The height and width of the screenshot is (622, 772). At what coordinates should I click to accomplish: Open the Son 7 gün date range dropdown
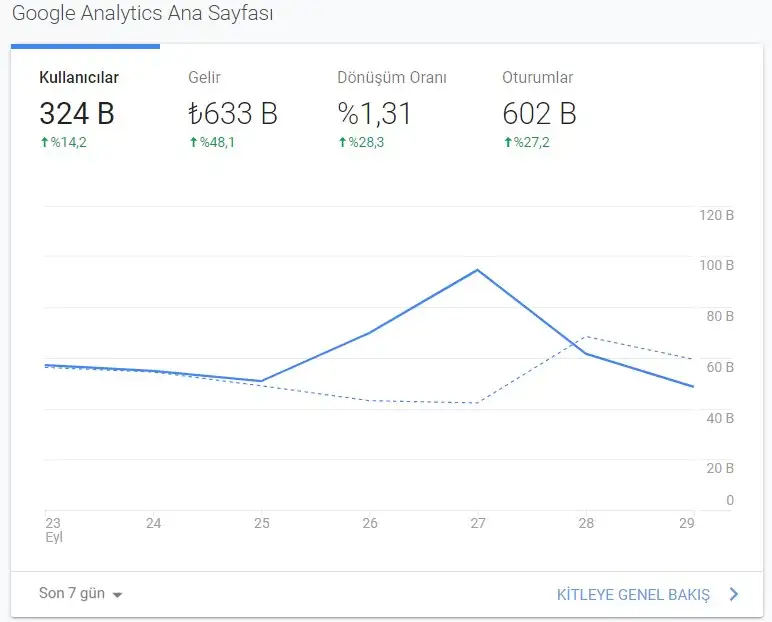80,593
